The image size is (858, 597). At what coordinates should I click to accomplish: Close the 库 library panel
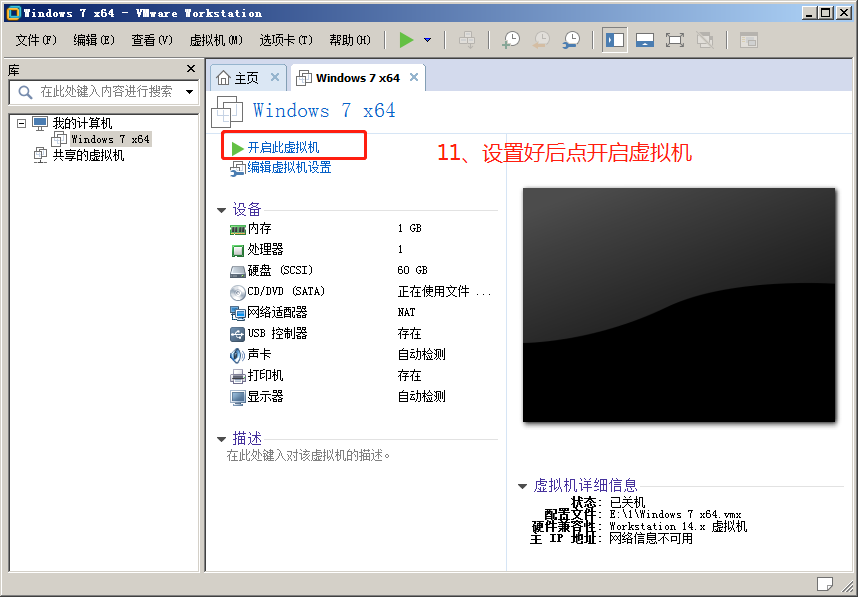[190, 68]
